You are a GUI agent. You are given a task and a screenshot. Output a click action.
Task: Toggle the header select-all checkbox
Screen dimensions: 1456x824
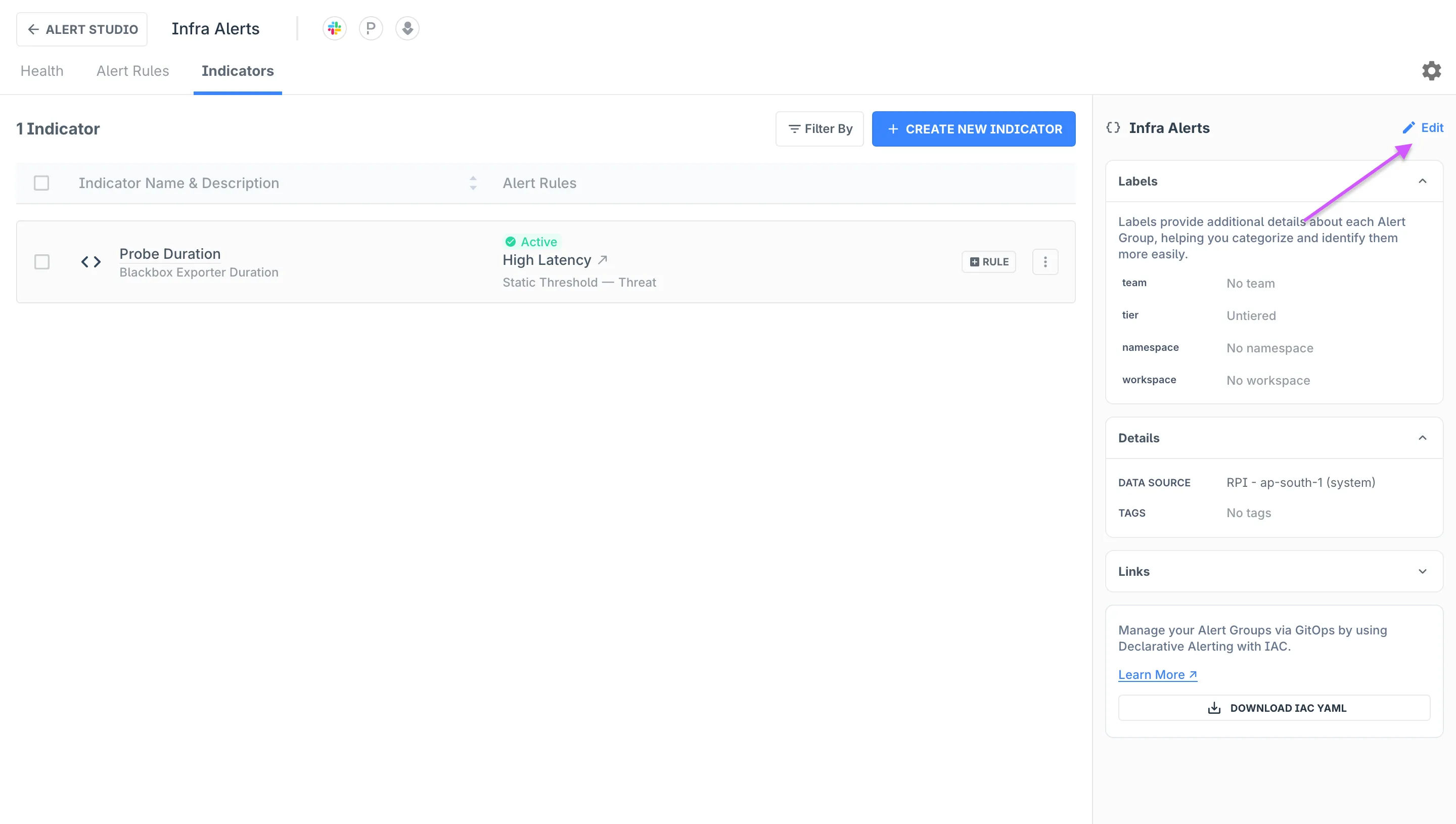pos(41,183)
